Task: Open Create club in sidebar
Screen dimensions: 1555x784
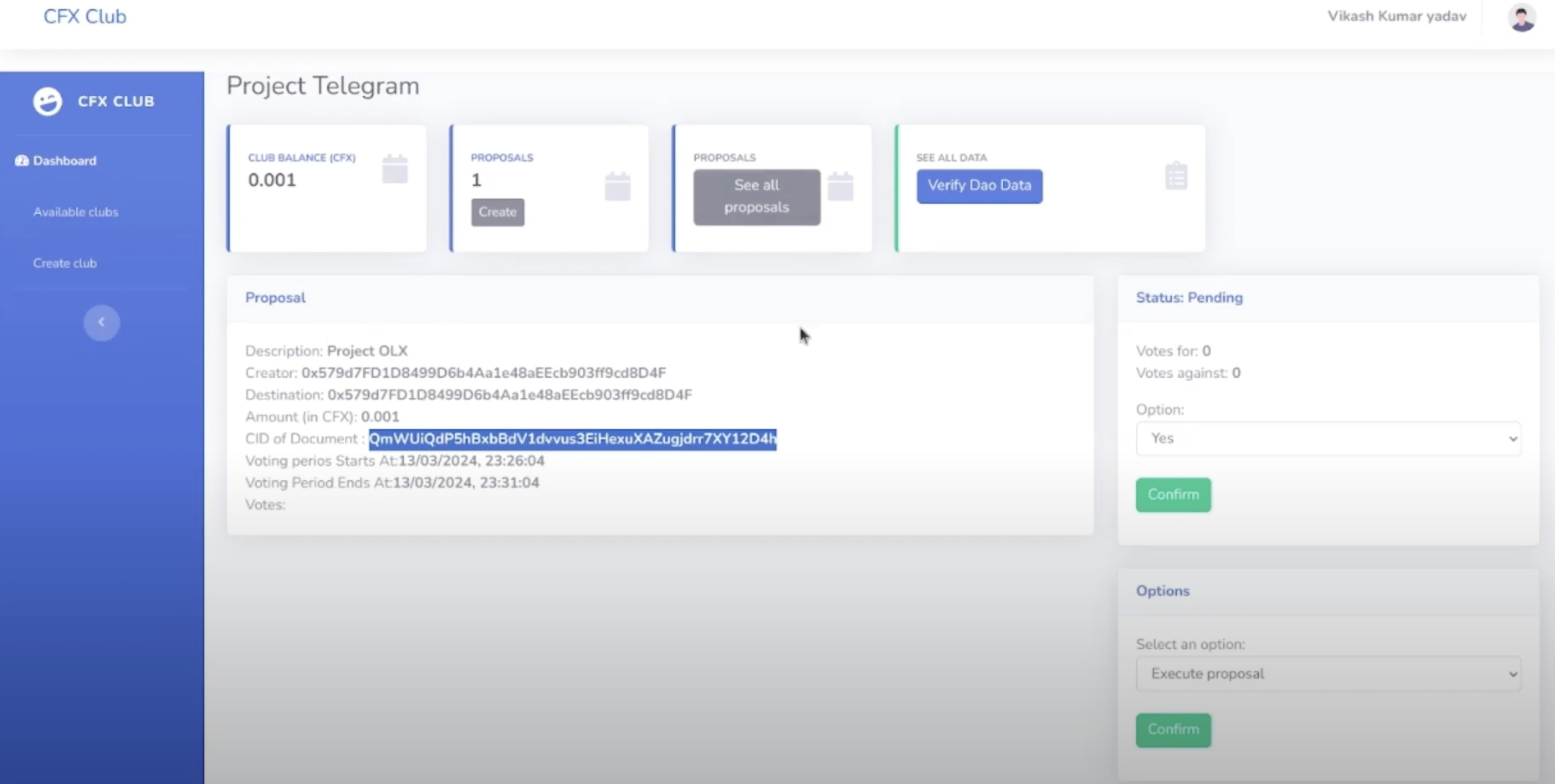Action: [x=64, y=263]
